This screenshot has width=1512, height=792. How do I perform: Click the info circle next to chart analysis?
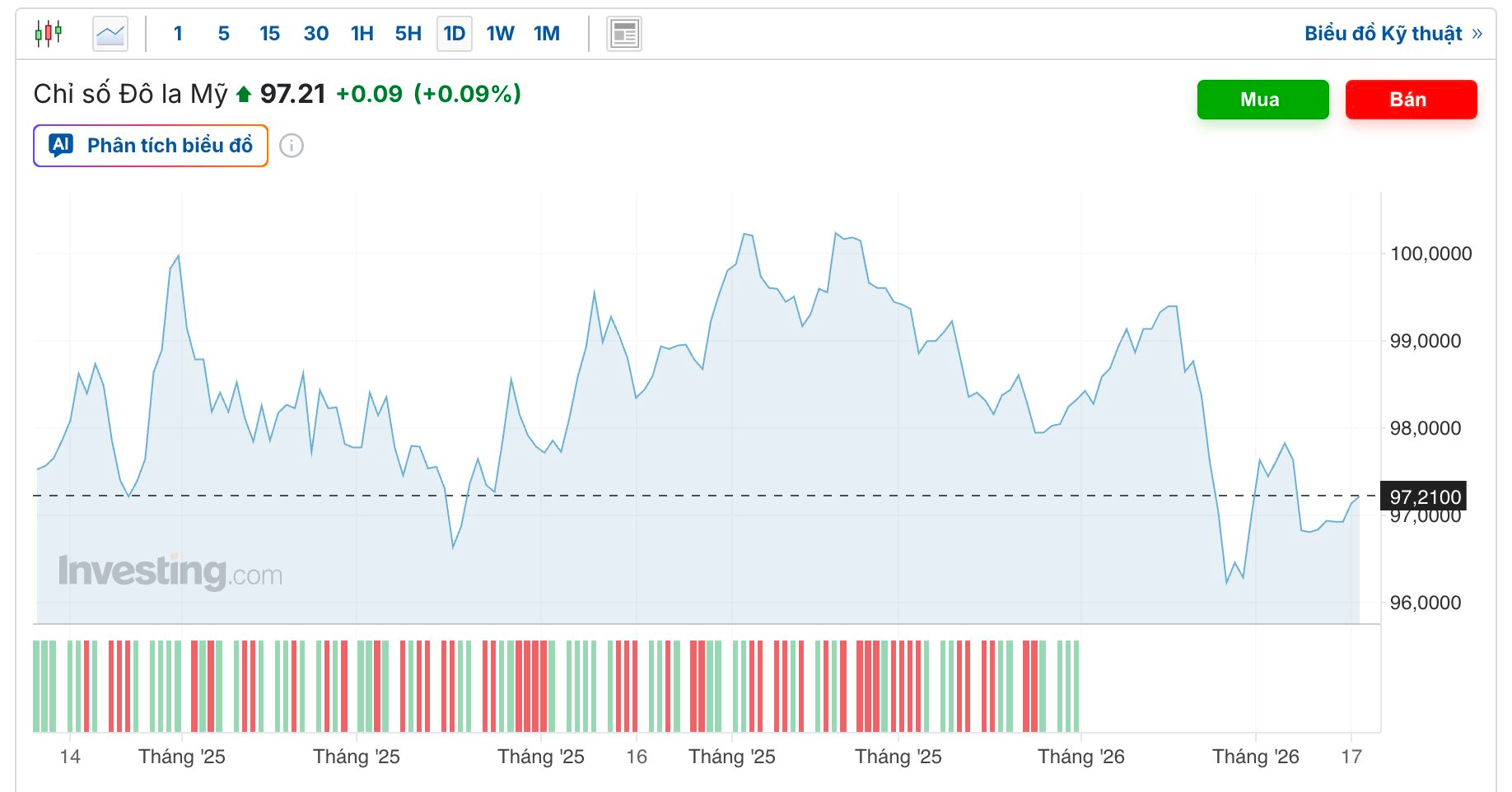pos(292,145)
